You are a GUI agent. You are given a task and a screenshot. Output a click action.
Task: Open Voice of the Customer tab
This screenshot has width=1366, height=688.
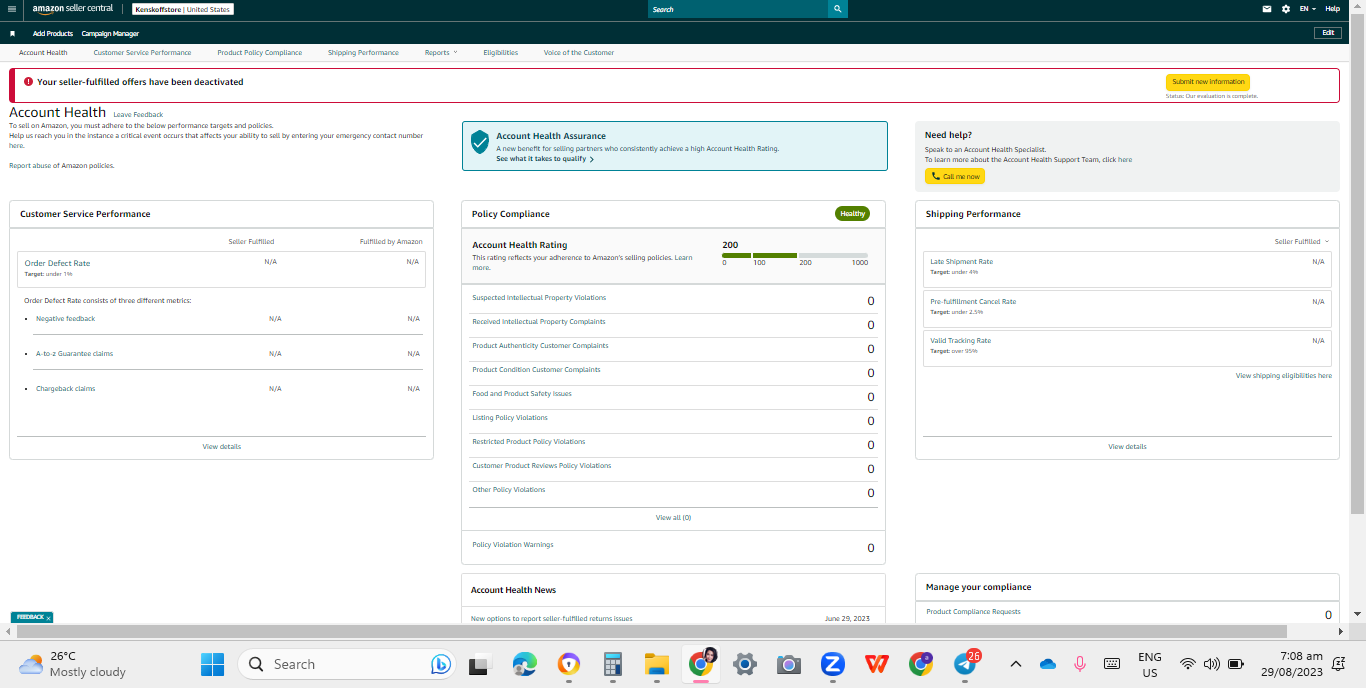[x=579, y=52]
